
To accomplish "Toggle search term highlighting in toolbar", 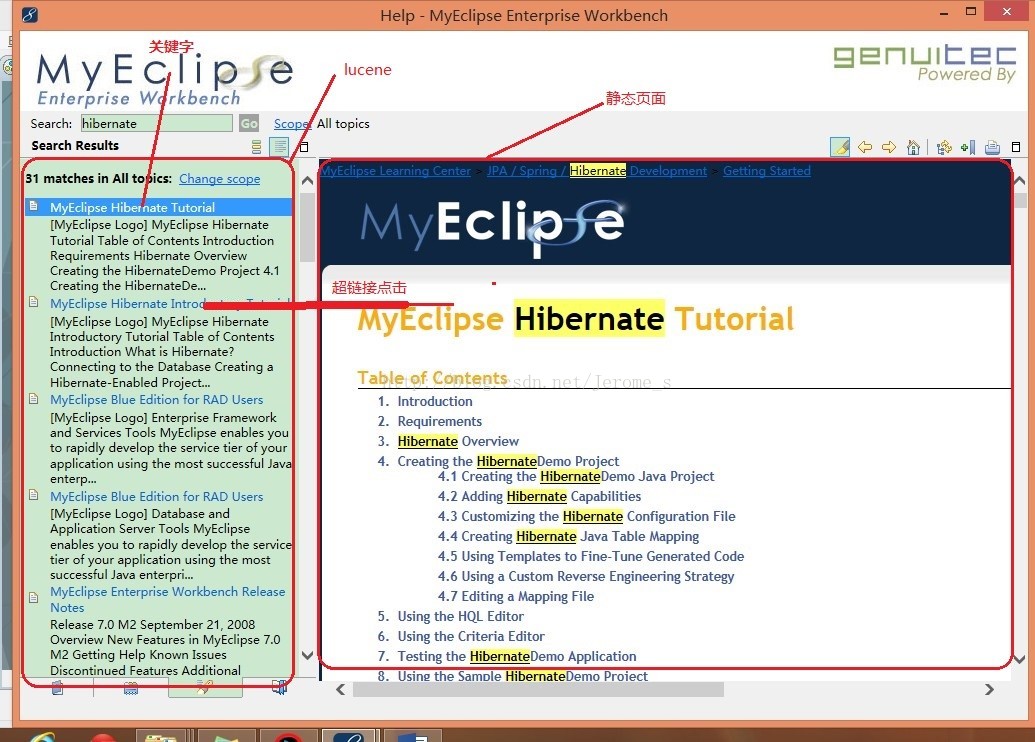I will 840,147.
